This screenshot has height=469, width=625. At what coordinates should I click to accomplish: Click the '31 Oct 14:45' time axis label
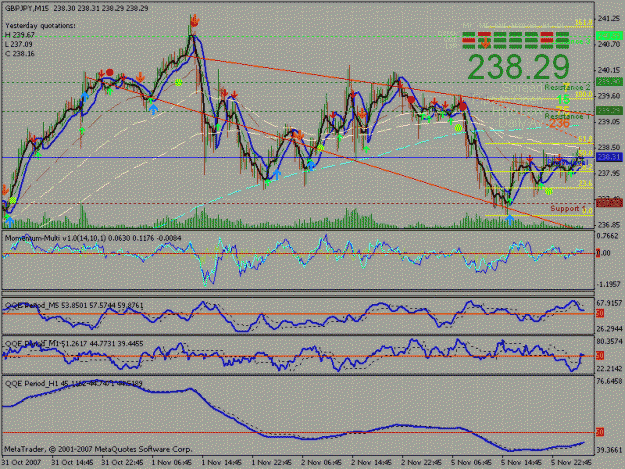pyautogui.click(x=73, y=462)
